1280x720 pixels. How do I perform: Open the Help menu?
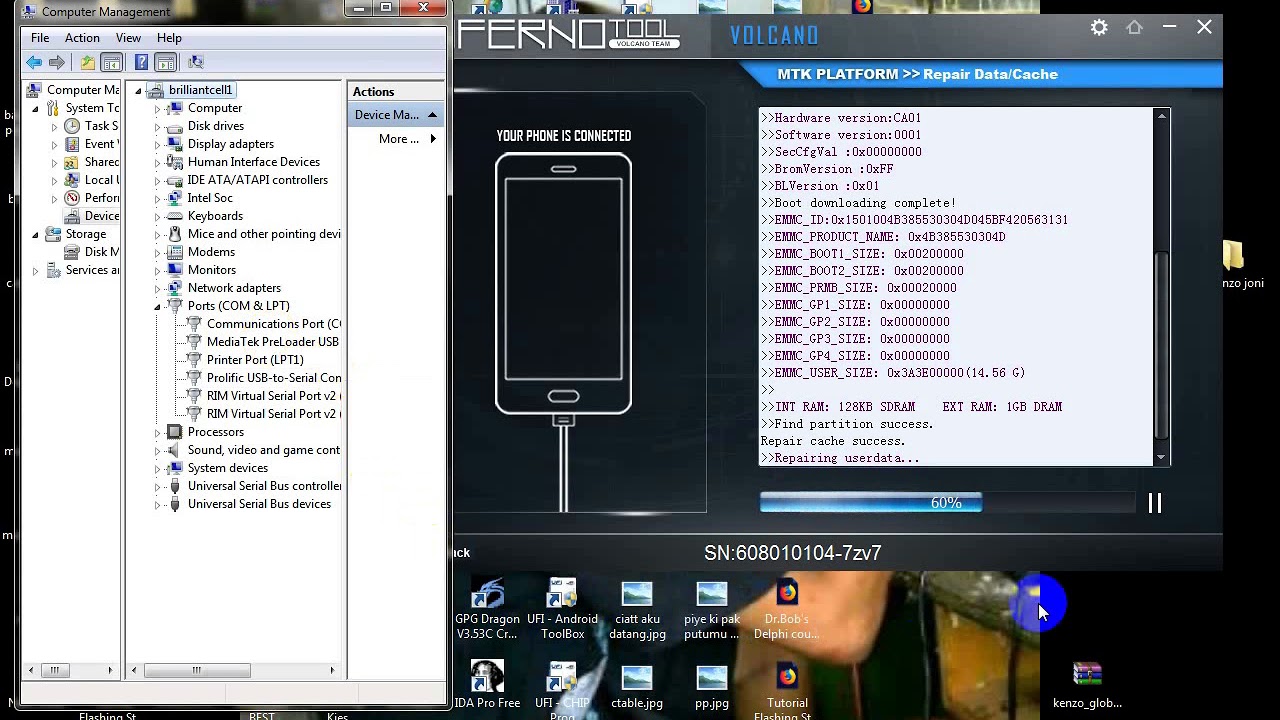point(169,38)
